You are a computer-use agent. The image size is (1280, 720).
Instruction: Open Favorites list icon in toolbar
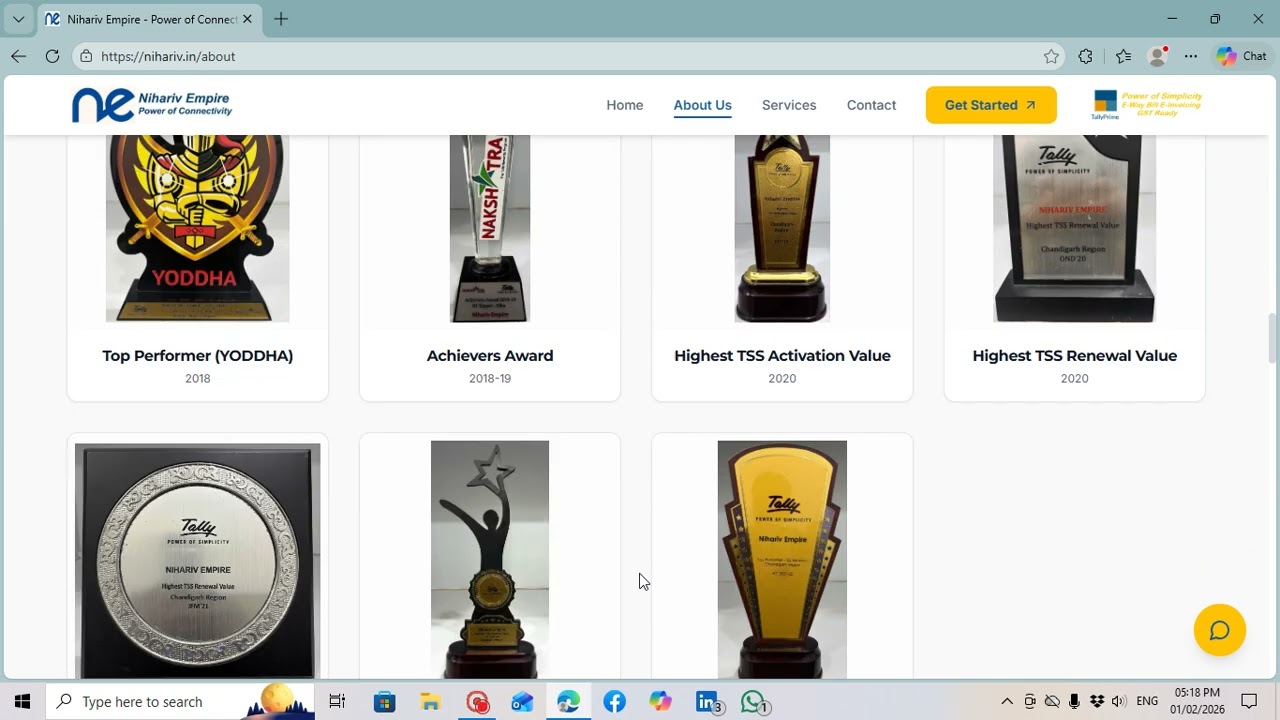[x=1123, y=57]
